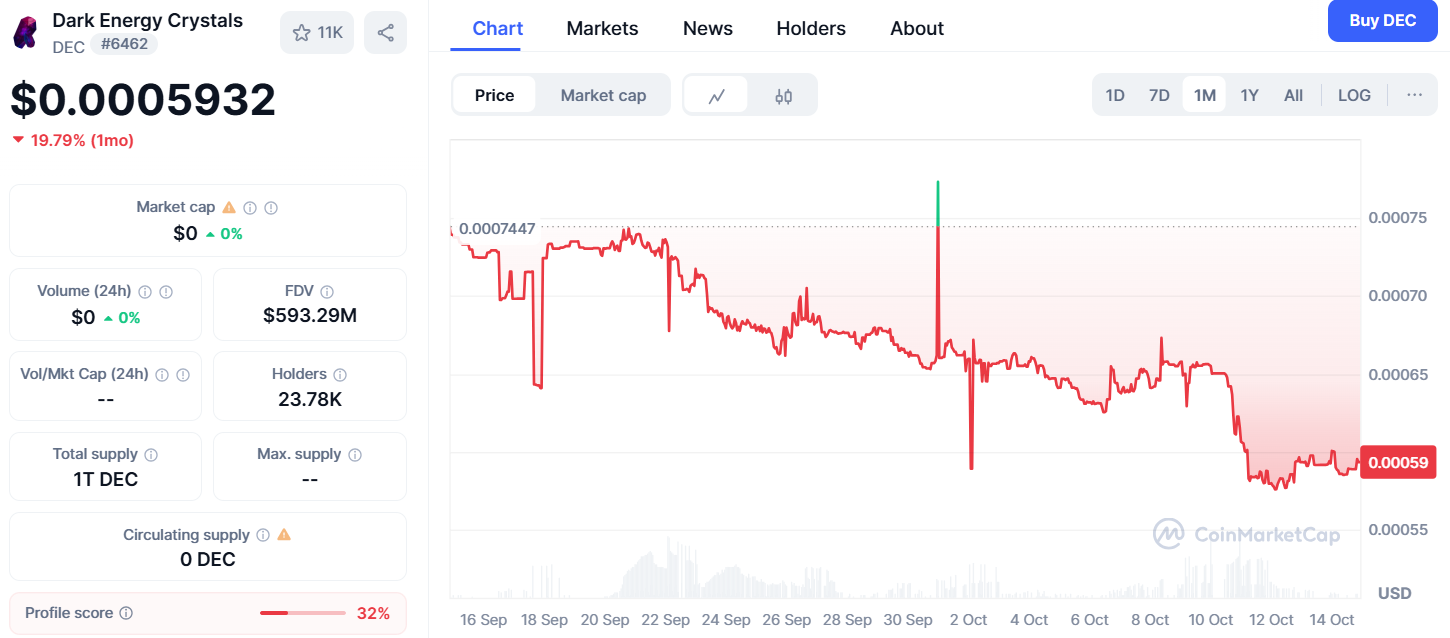
Task: Select the 1Y time range
Action: point(1249,96)
